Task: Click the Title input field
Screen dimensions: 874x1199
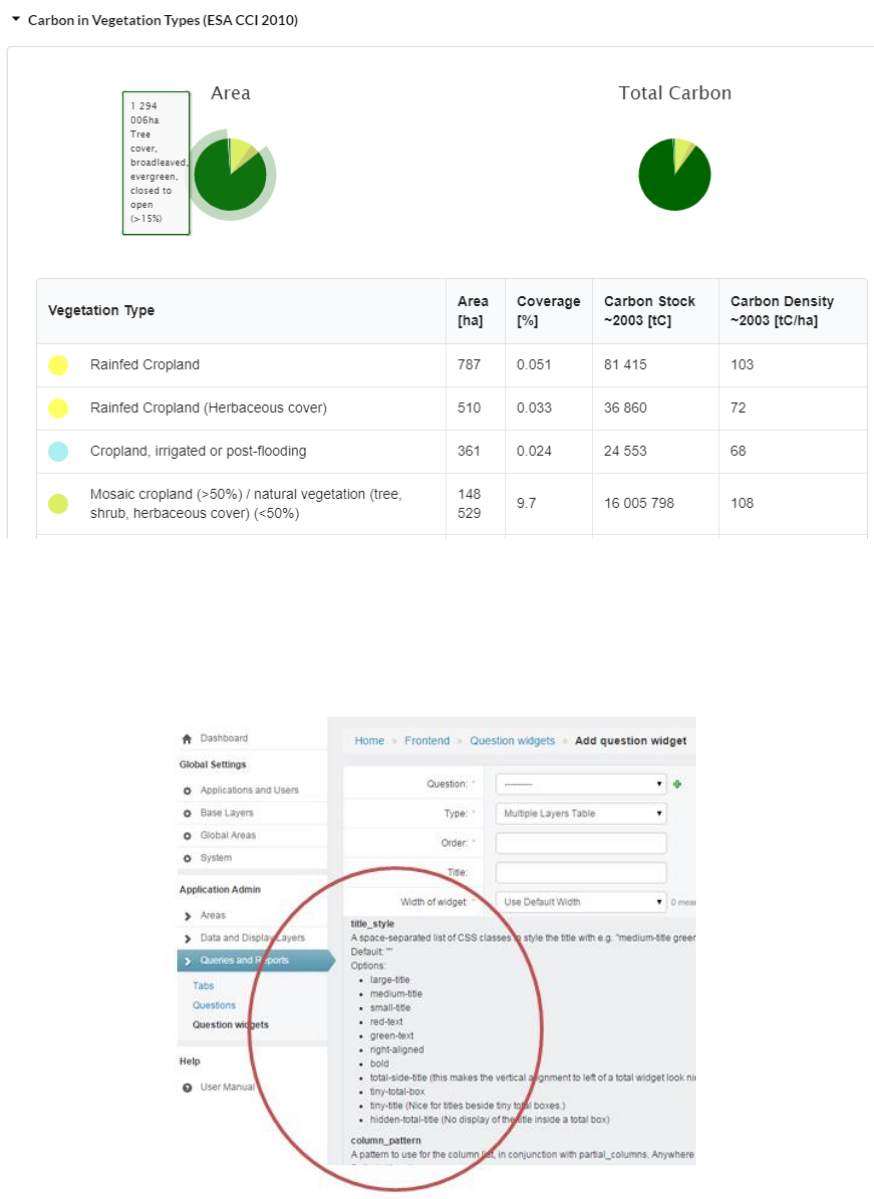Action: [580, 872]
